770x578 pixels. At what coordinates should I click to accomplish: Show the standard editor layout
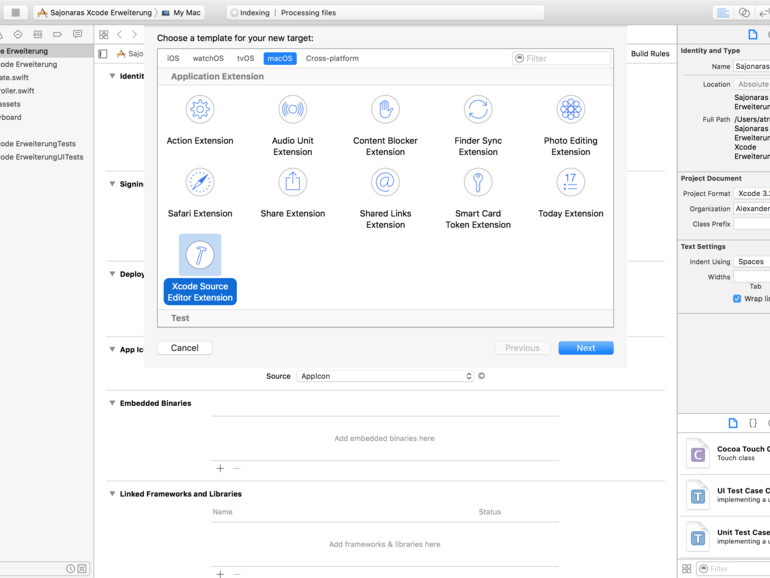723,13
